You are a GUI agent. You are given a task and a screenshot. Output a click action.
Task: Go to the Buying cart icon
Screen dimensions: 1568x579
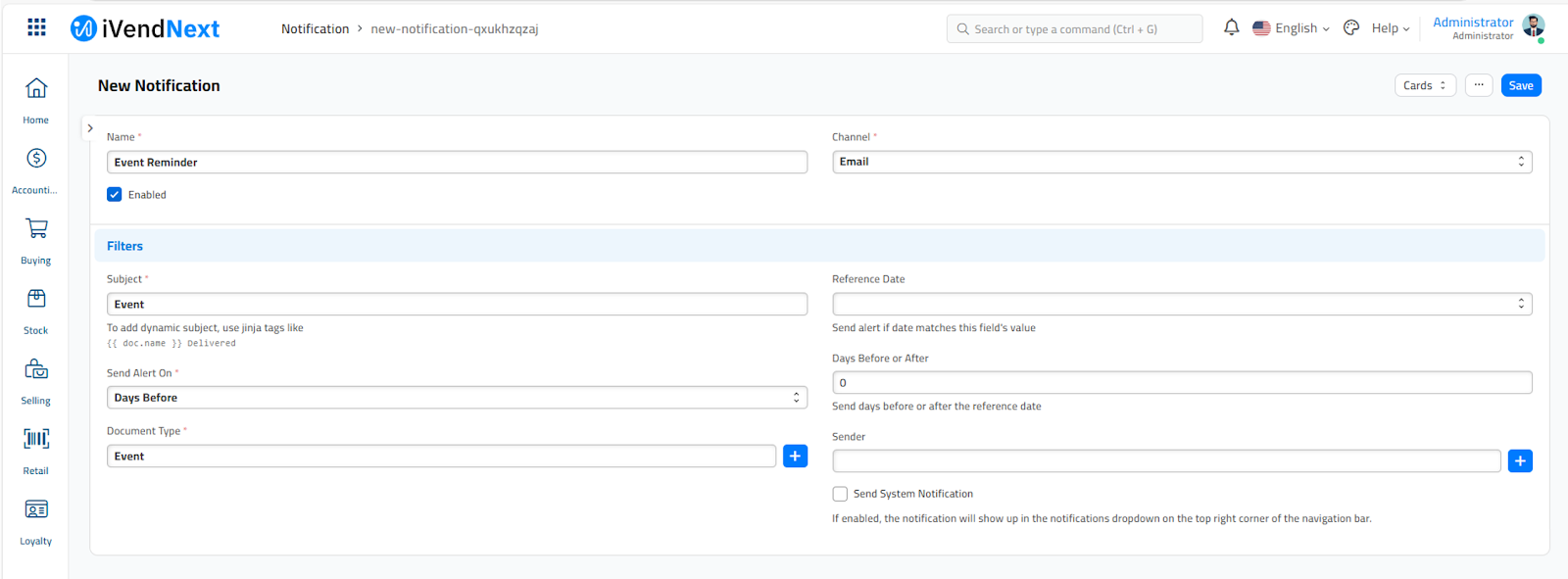click(x=36, y=229)
